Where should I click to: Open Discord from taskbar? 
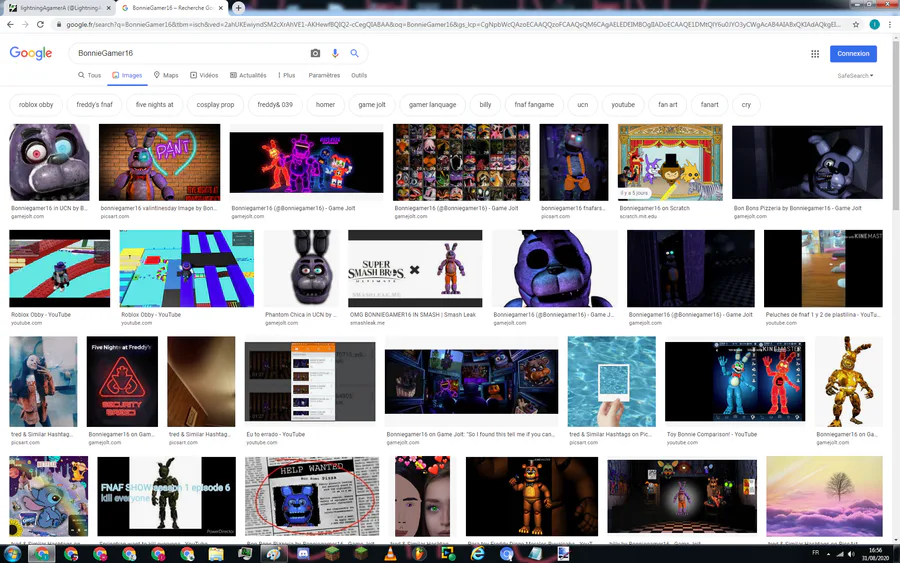click(x=303, y=554)
